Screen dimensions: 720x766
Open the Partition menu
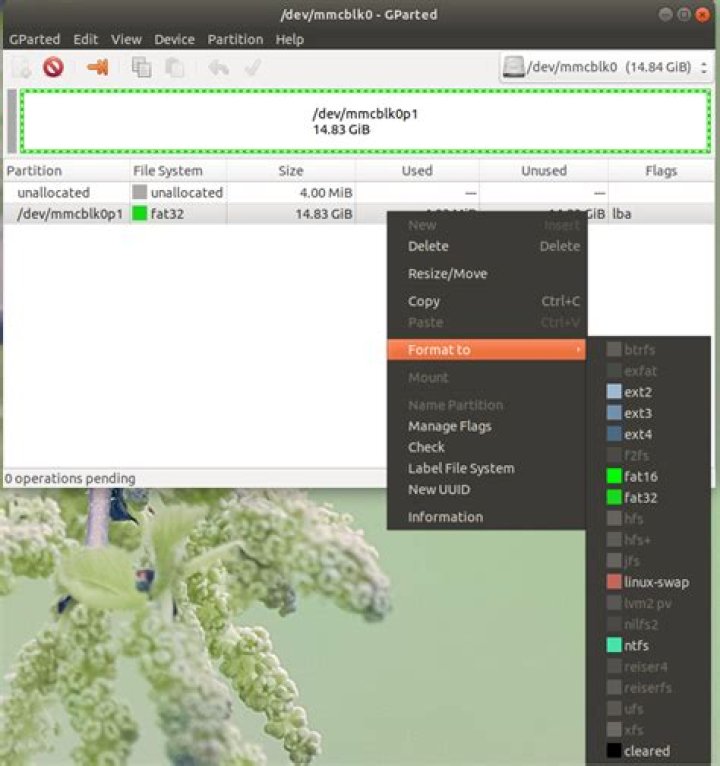pyautogui.click(x=235, y=39)
